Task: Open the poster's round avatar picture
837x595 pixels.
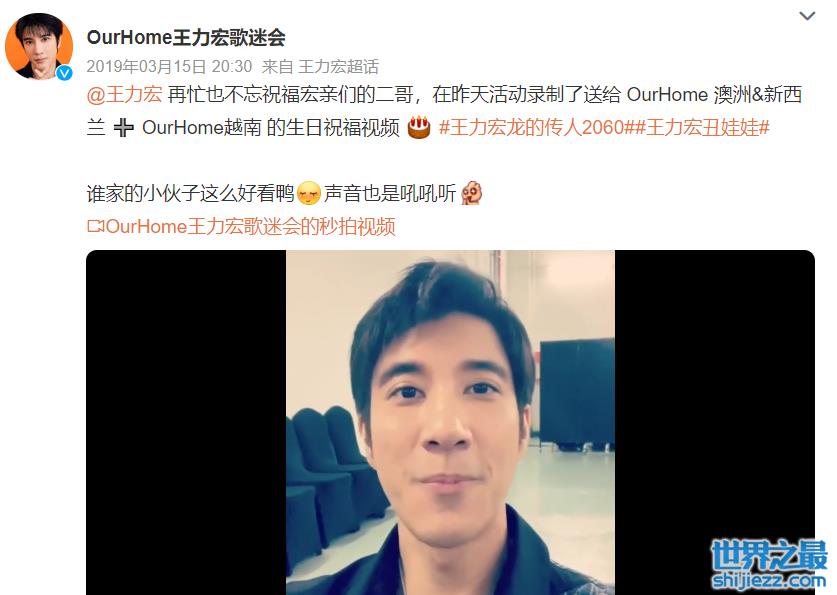Action: coord(39,46)
